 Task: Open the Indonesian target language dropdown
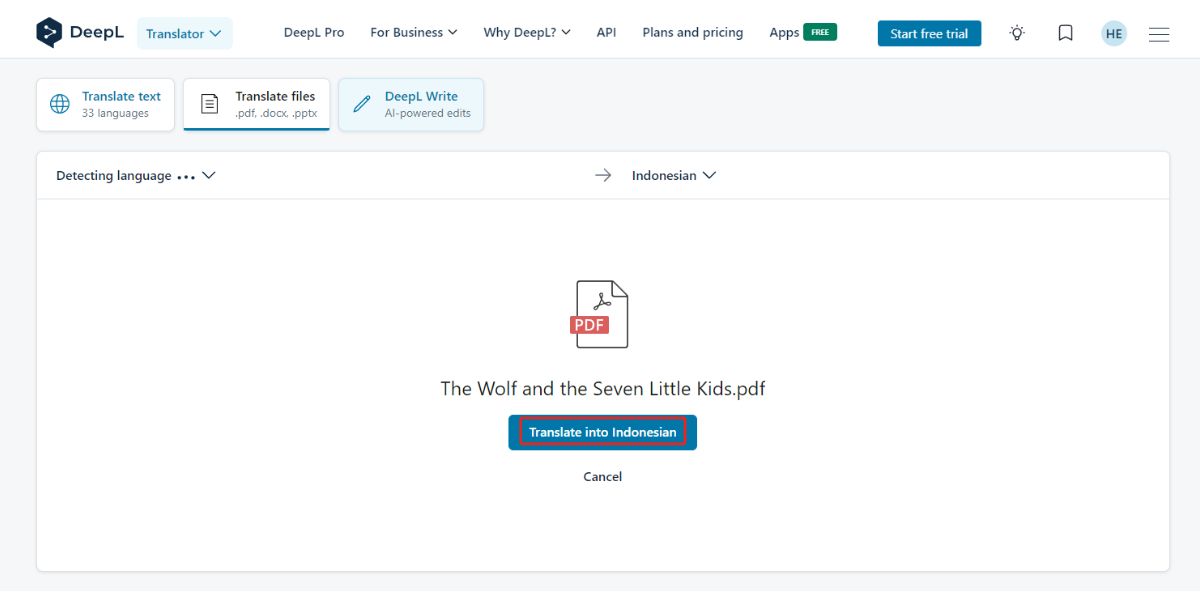(671, 175)
